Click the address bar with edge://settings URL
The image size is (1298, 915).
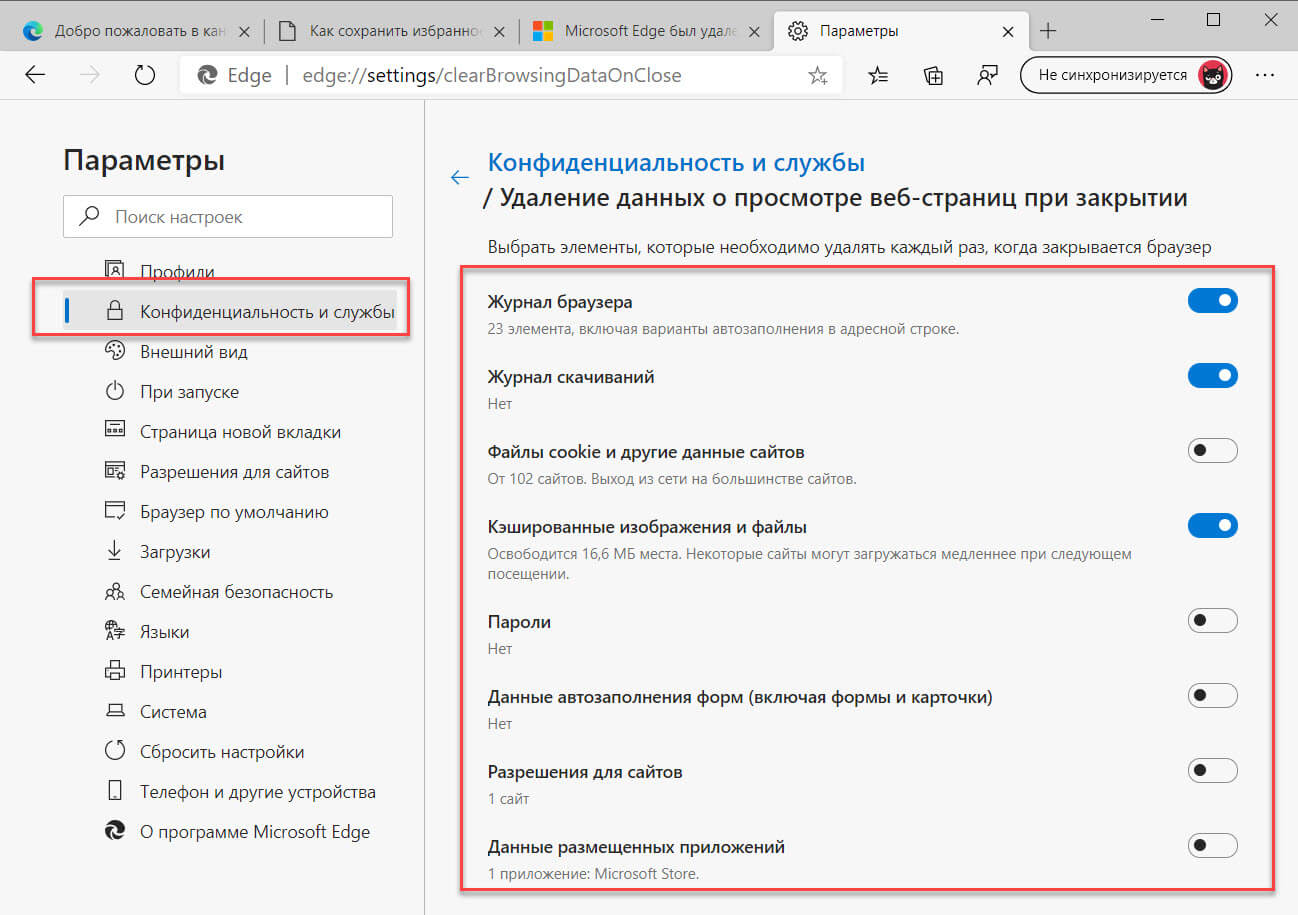point(510,75)
